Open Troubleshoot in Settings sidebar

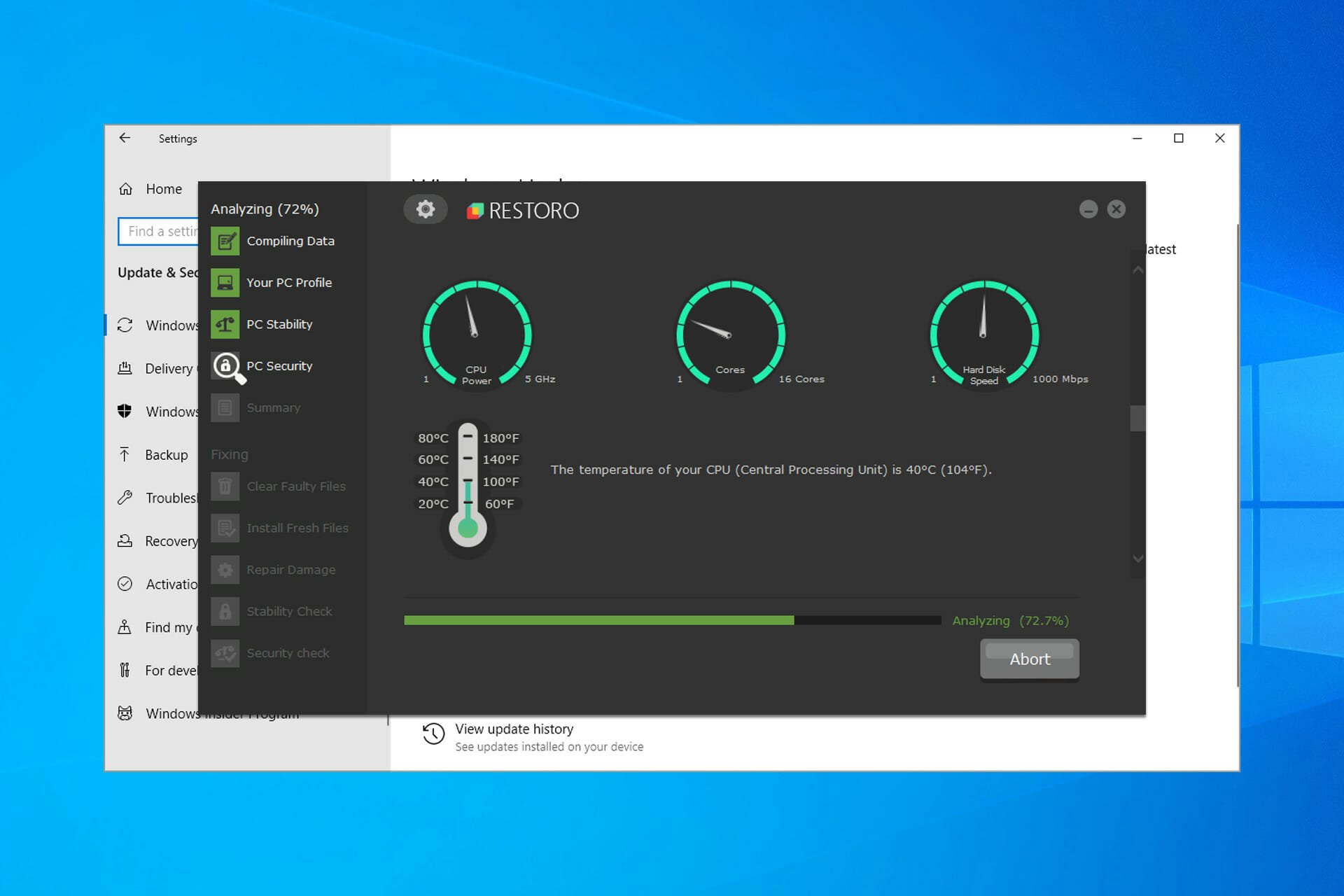(157, 498)
